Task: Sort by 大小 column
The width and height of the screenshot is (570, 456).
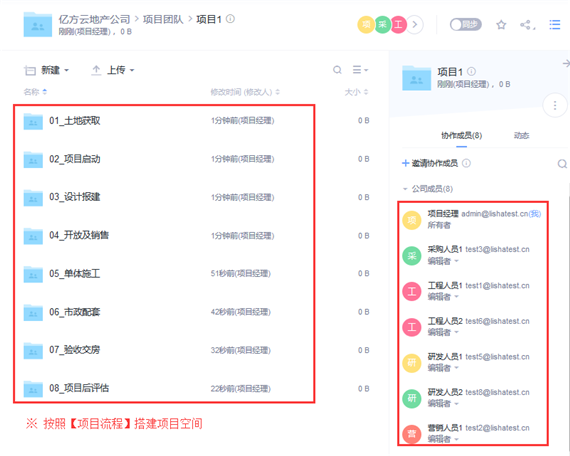Action: coord(356,92)
